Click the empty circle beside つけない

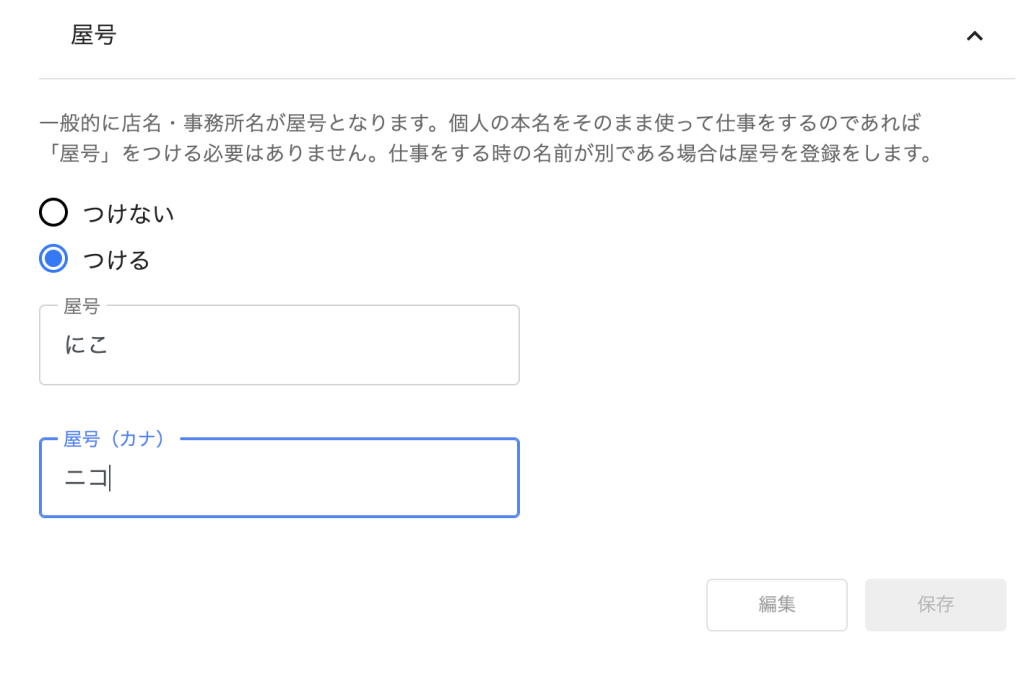coord(53,213)
